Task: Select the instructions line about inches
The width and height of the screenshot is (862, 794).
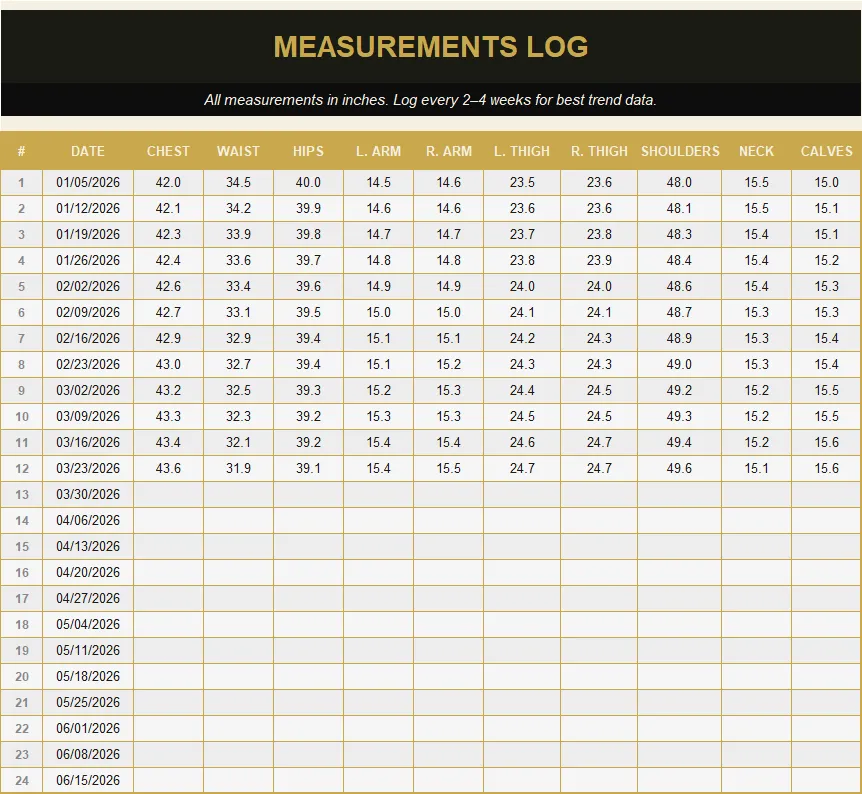Action: pos(430,100)
